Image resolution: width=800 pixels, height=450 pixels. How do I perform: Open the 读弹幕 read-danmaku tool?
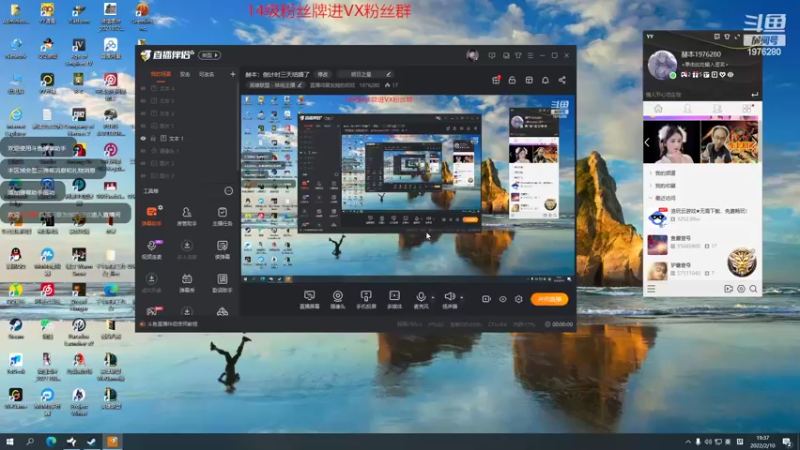pos(222,249)
